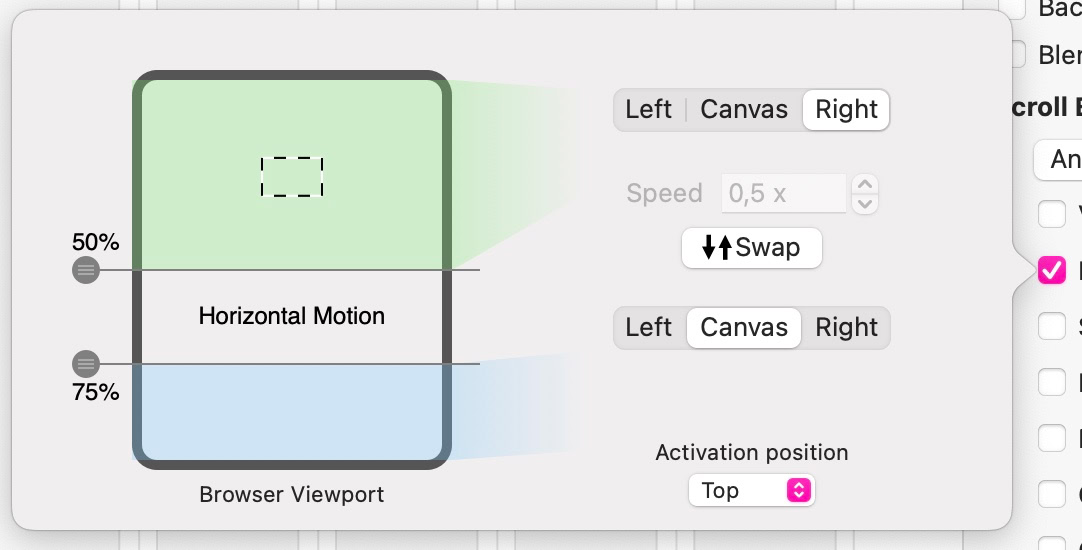Click the dashed rectangle element in the viewport

292,176
